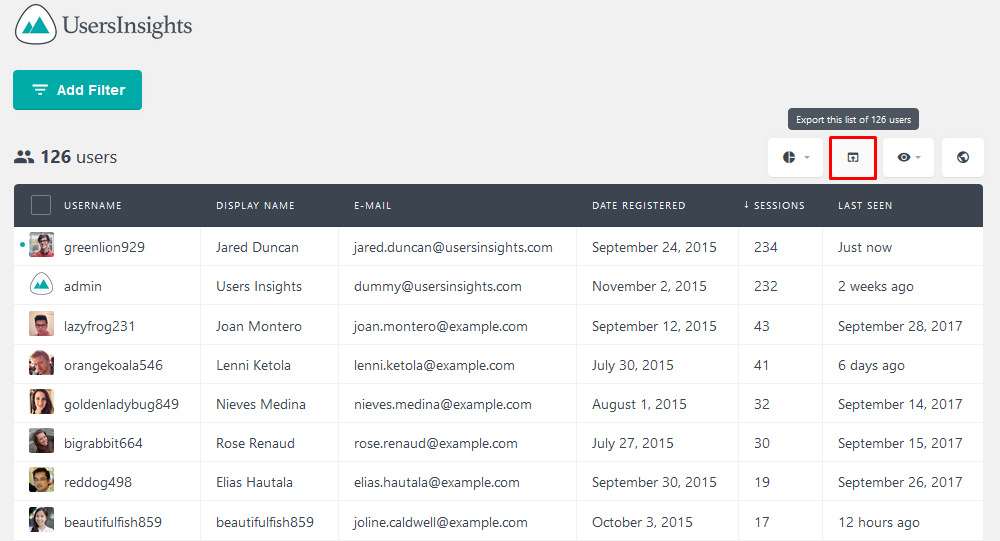Viewport: 1000px width, 541px height.
Task: Open the lazyfrog231 user profile
Action: 99,326
